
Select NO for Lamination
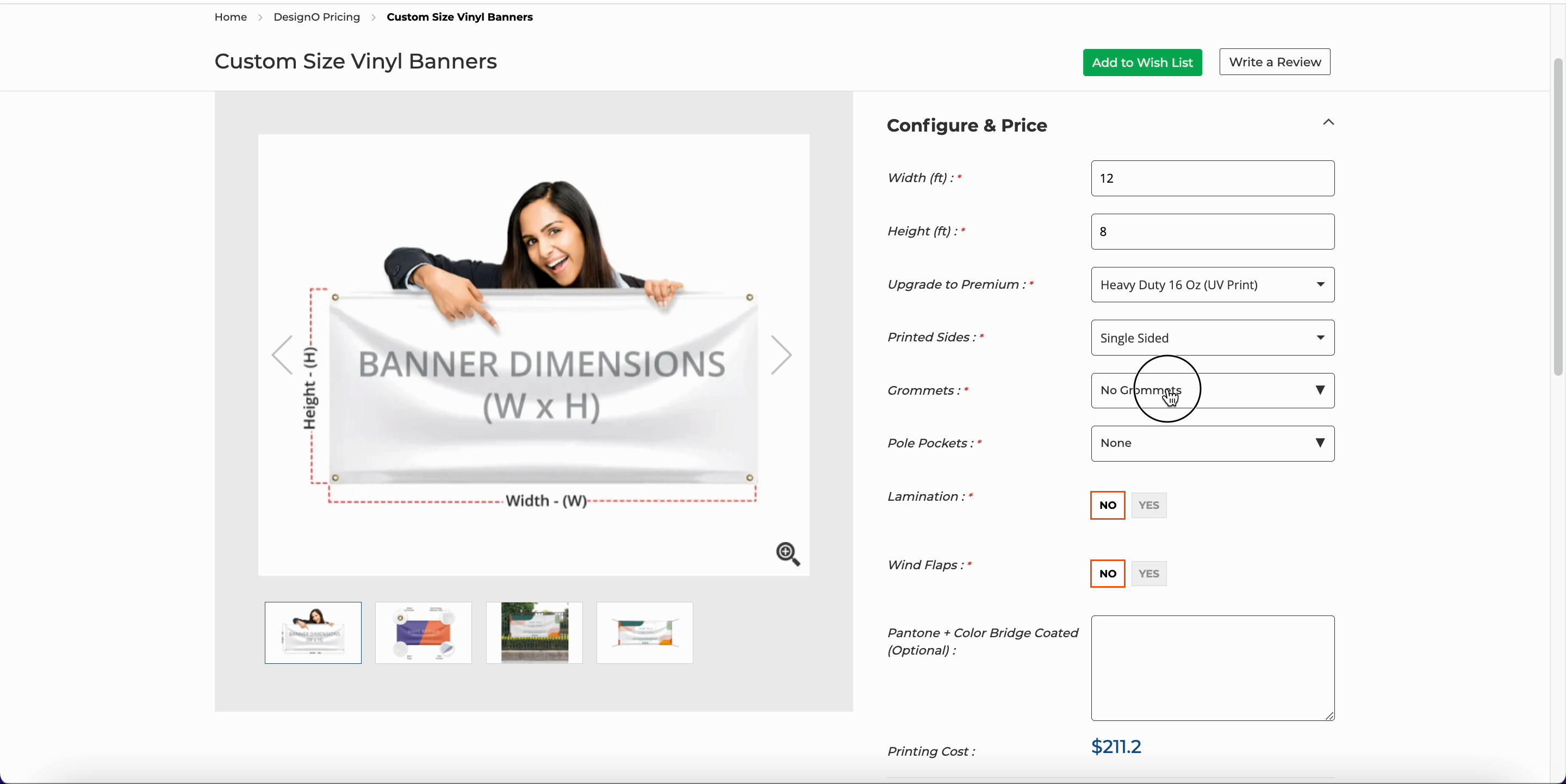(x=1107, y=505)
